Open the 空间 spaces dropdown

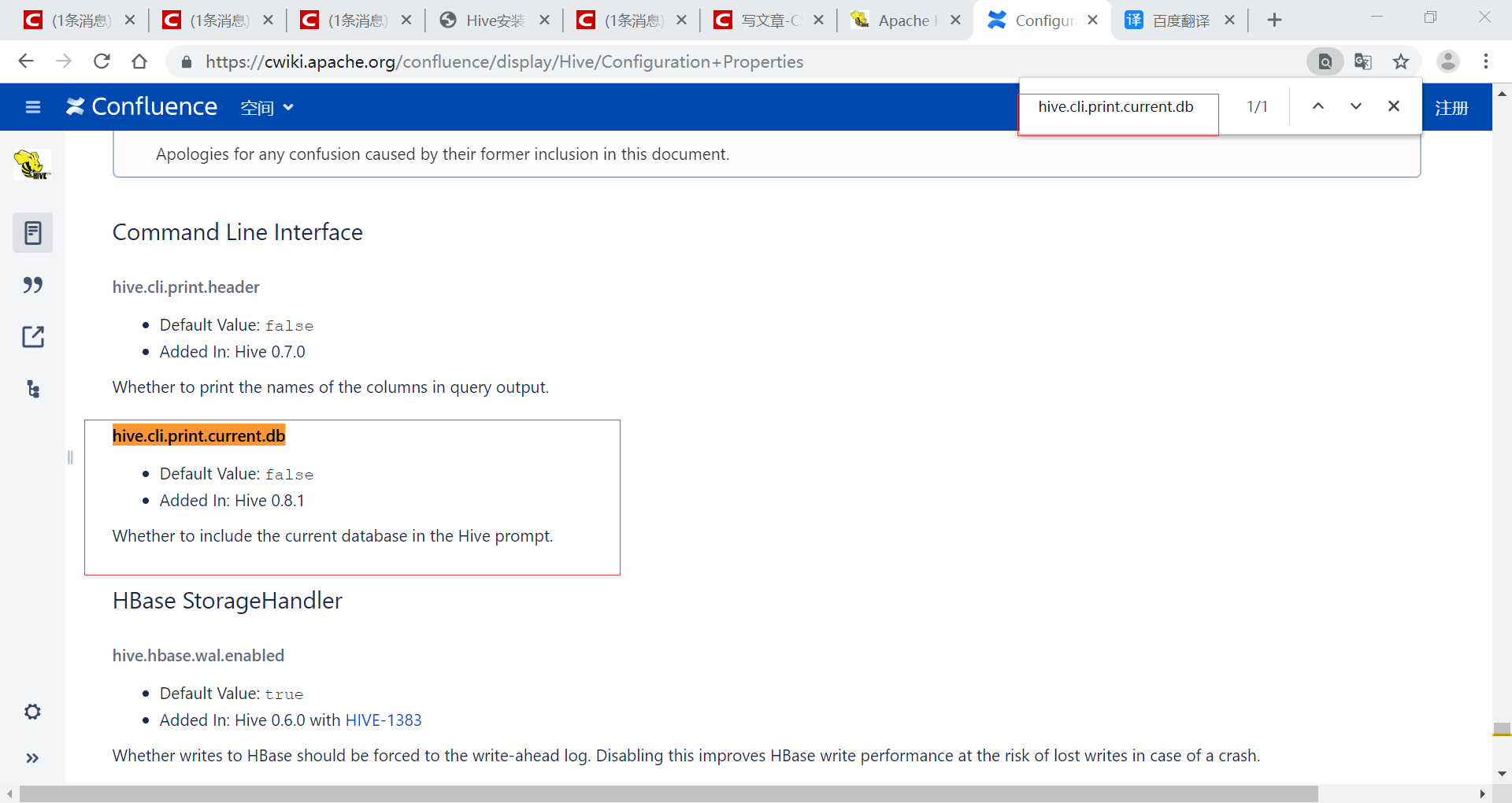tap(267, 107)
